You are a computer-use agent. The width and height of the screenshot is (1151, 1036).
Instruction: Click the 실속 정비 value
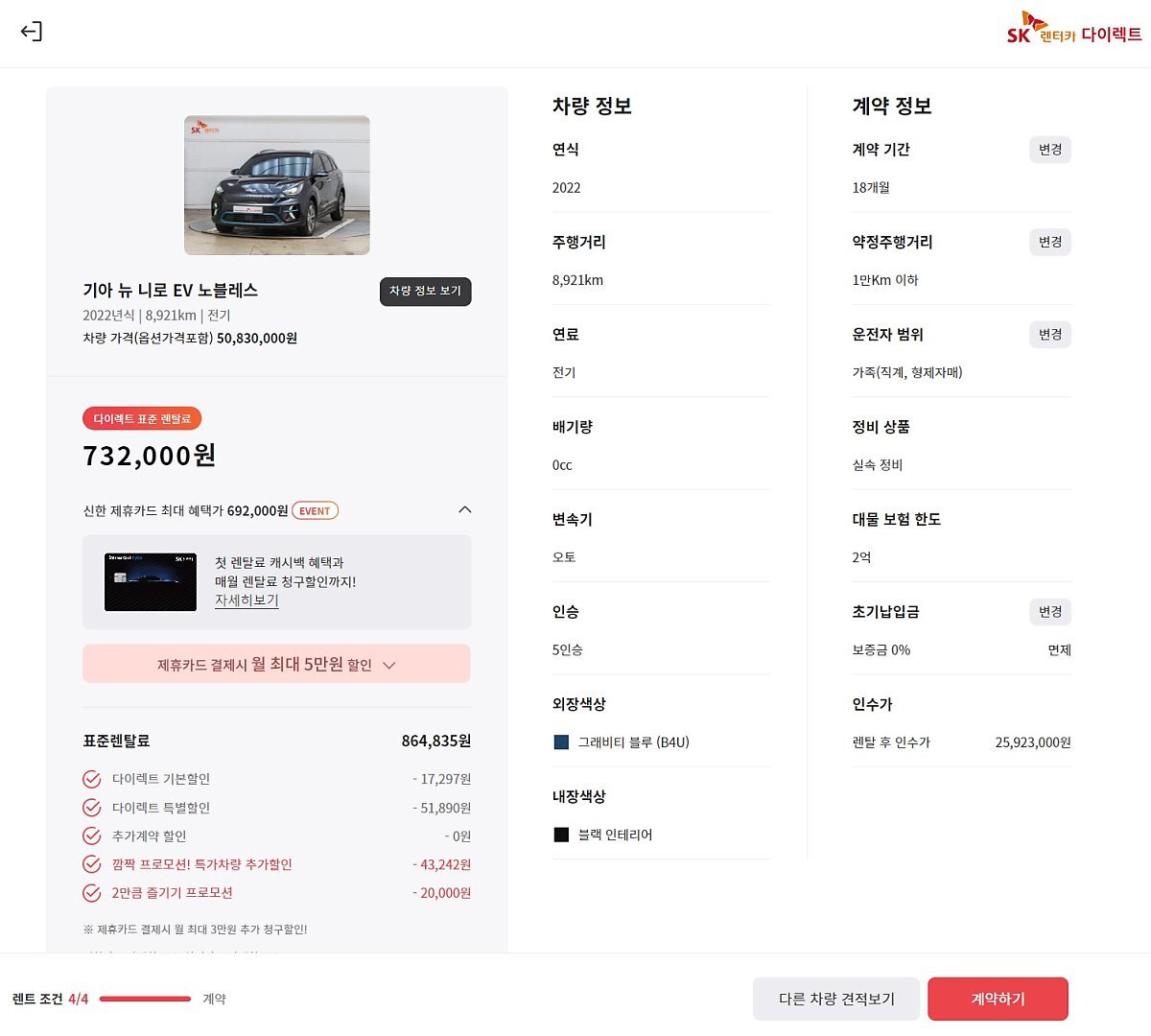point(878,465)
